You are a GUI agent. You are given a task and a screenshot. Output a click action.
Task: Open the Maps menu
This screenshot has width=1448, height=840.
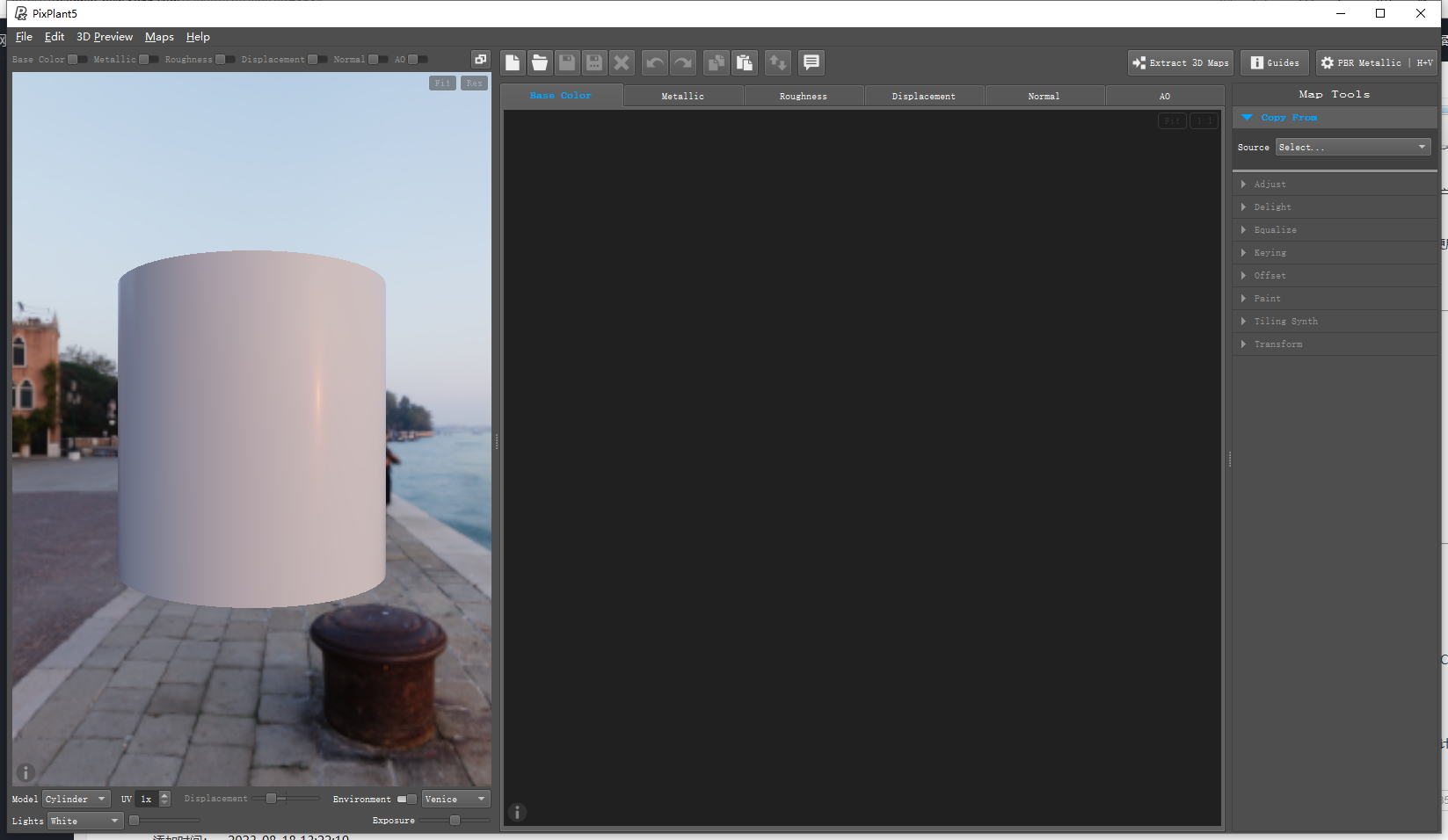point(159,37)
